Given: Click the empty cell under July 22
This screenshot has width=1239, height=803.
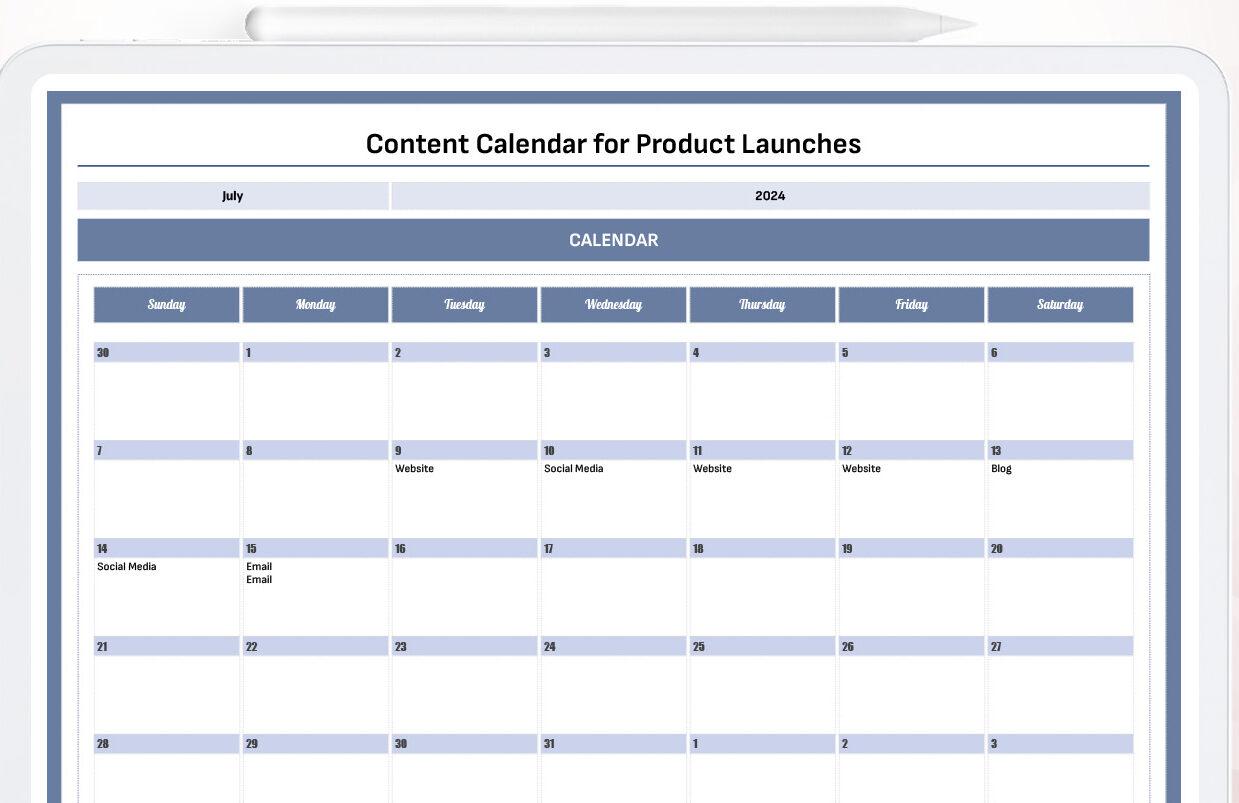Looking at the screenshot, I should click(316, 694).
